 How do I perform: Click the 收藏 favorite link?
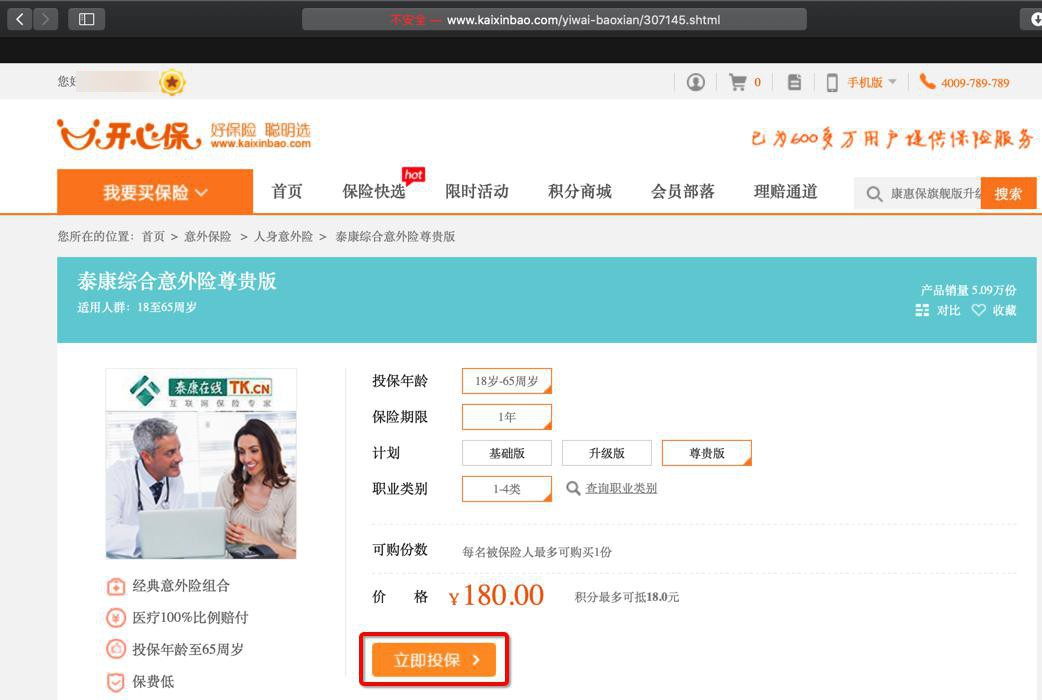click(x=1004, y=310)
